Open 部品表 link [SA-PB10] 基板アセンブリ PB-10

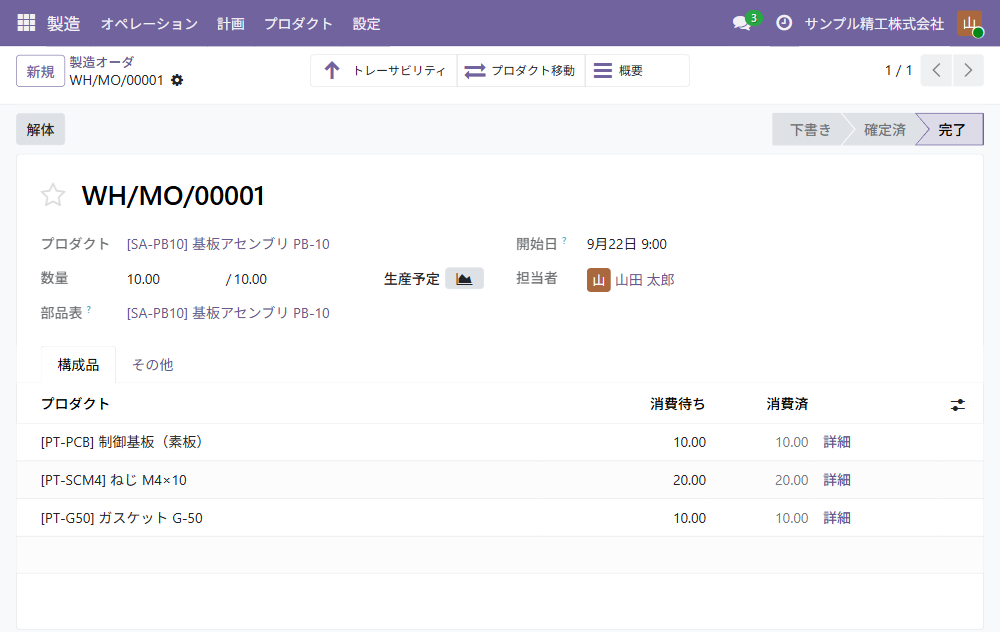(x=228, y=313)
